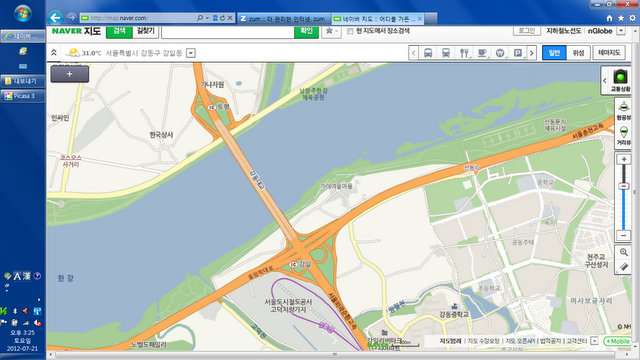Screen dimensions: 640x360
Task: Click the 로그인 login button
Action: click(x=527, y=31)
